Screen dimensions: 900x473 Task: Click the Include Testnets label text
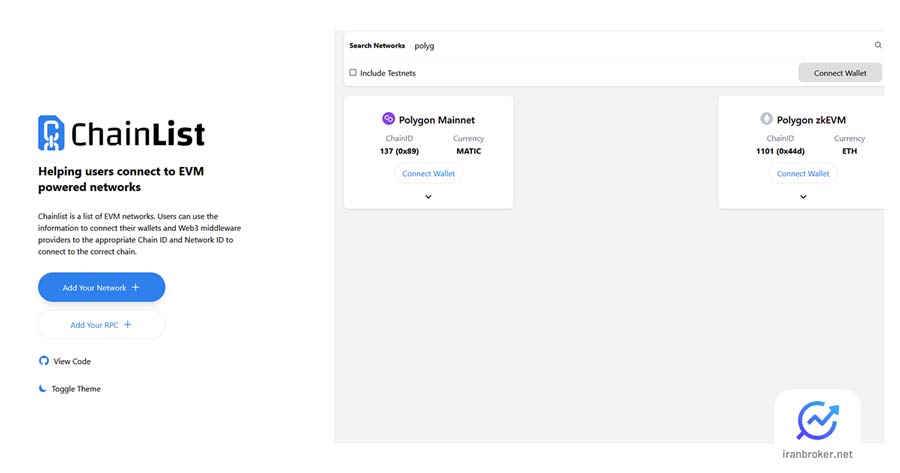(x=387, y=73)
